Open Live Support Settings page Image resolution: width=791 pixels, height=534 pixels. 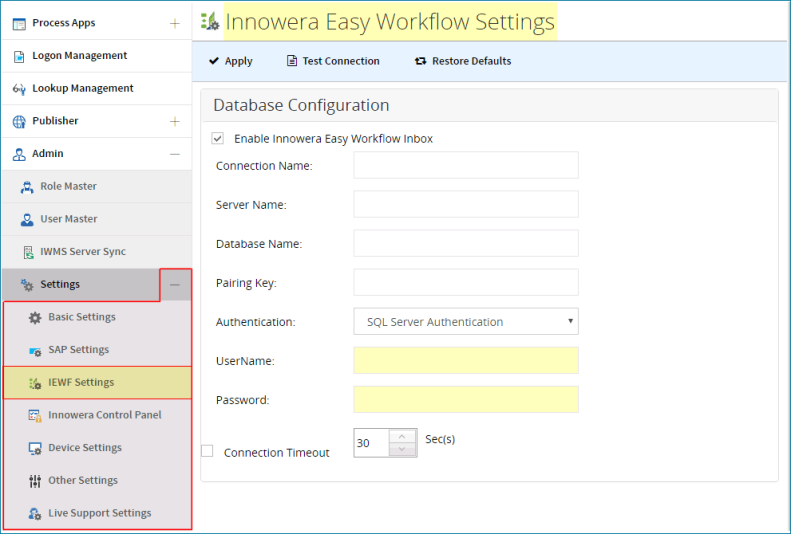pyautogui.click(x=97, y=513)
